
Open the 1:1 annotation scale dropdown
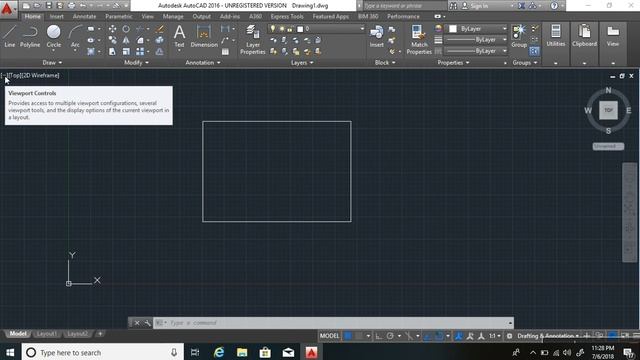click(495, 336)
